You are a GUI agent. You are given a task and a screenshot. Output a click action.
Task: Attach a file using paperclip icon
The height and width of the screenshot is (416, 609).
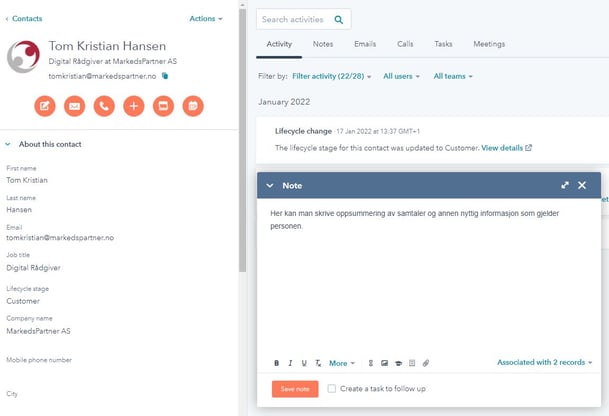click(426, 363)
